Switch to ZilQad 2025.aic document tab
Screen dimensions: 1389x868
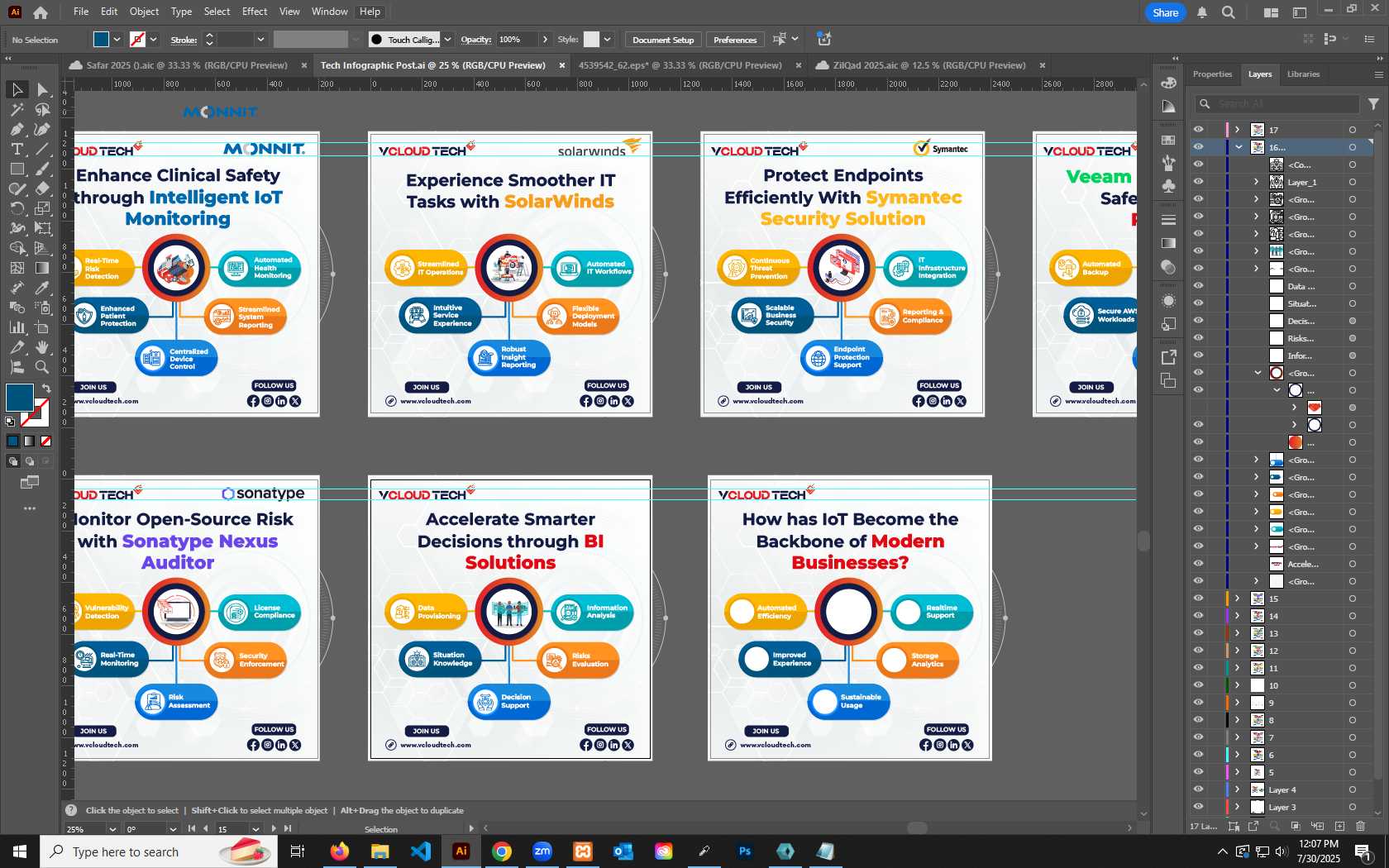point(929,65)
